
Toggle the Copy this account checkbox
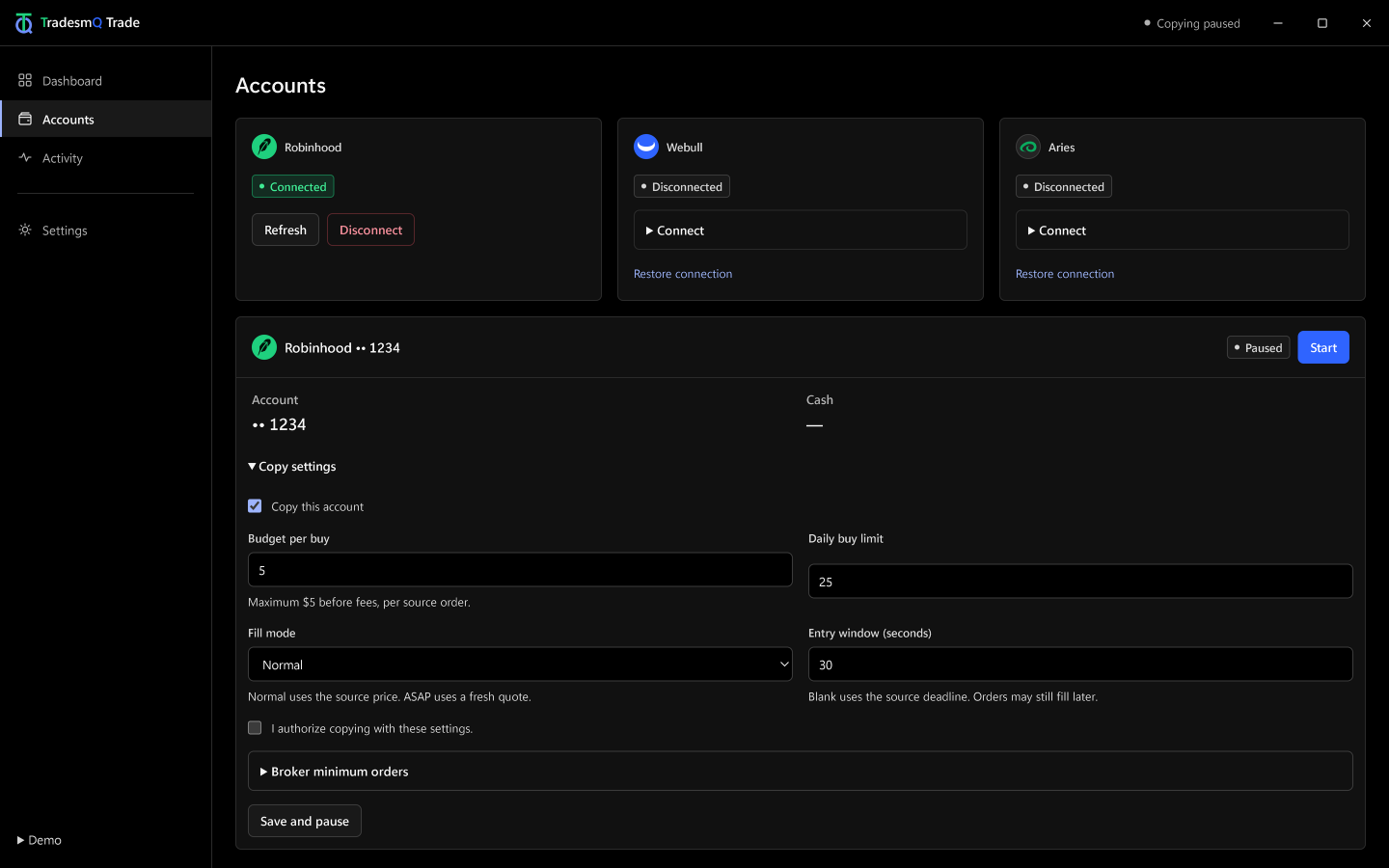pos(255,505)
